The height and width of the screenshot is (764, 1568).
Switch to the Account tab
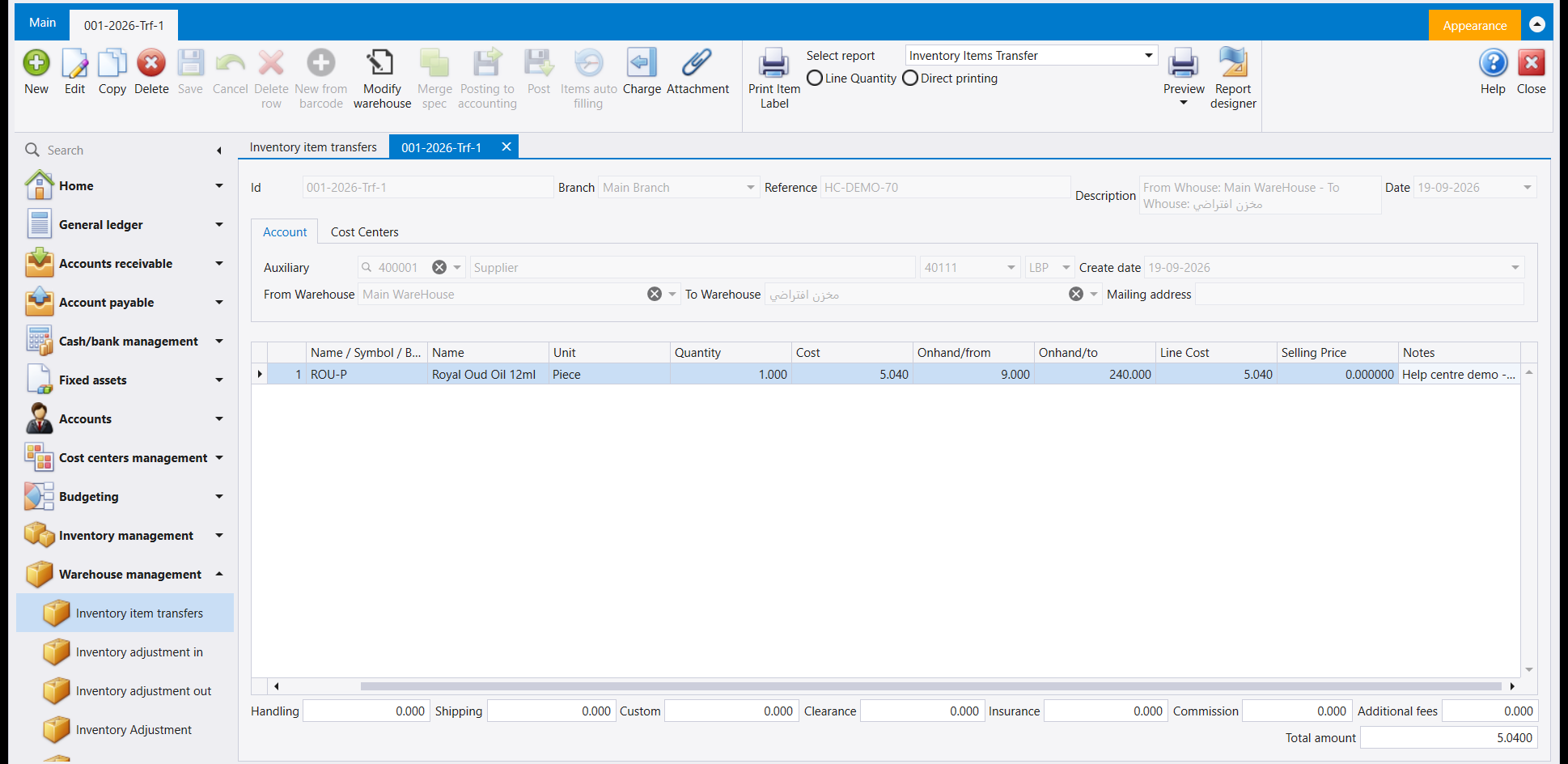[285, 232]
